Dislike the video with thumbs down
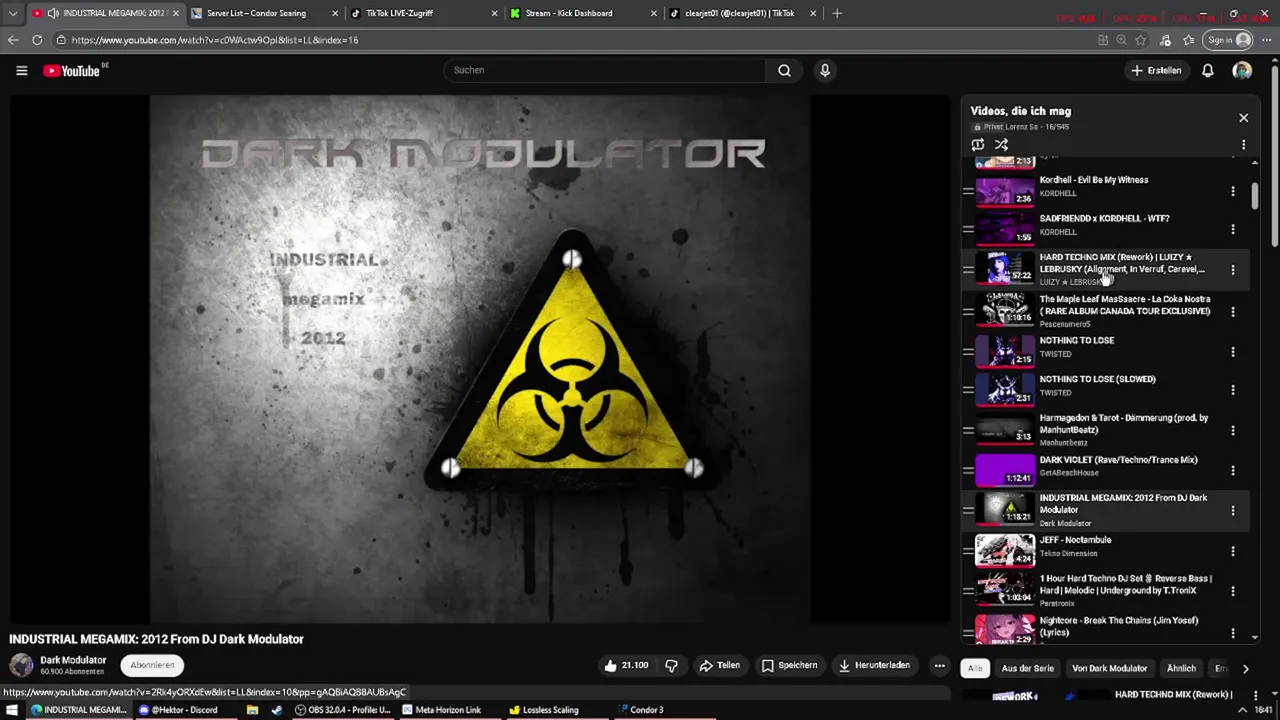Viewport: 1280px width, 720px height. click(671, 665)
